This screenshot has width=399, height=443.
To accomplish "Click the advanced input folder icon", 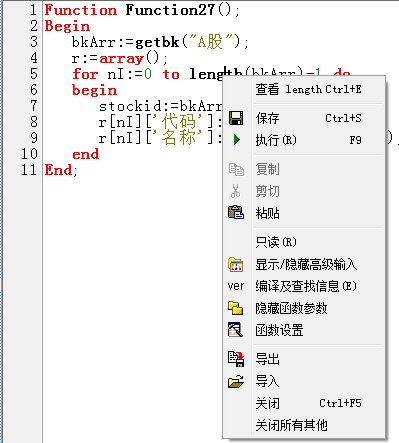I will (236, 265).
